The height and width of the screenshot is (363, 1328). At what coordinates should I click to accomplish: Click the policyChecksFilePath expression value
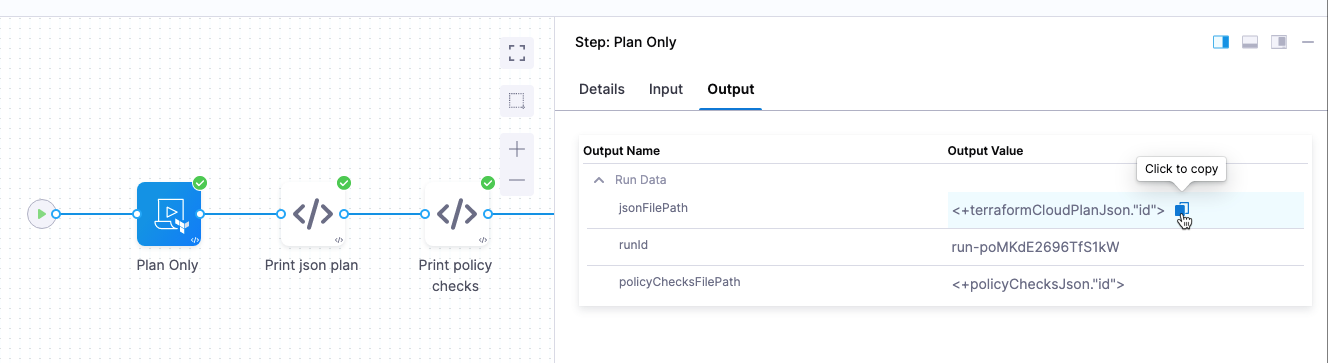point(1038,284)
